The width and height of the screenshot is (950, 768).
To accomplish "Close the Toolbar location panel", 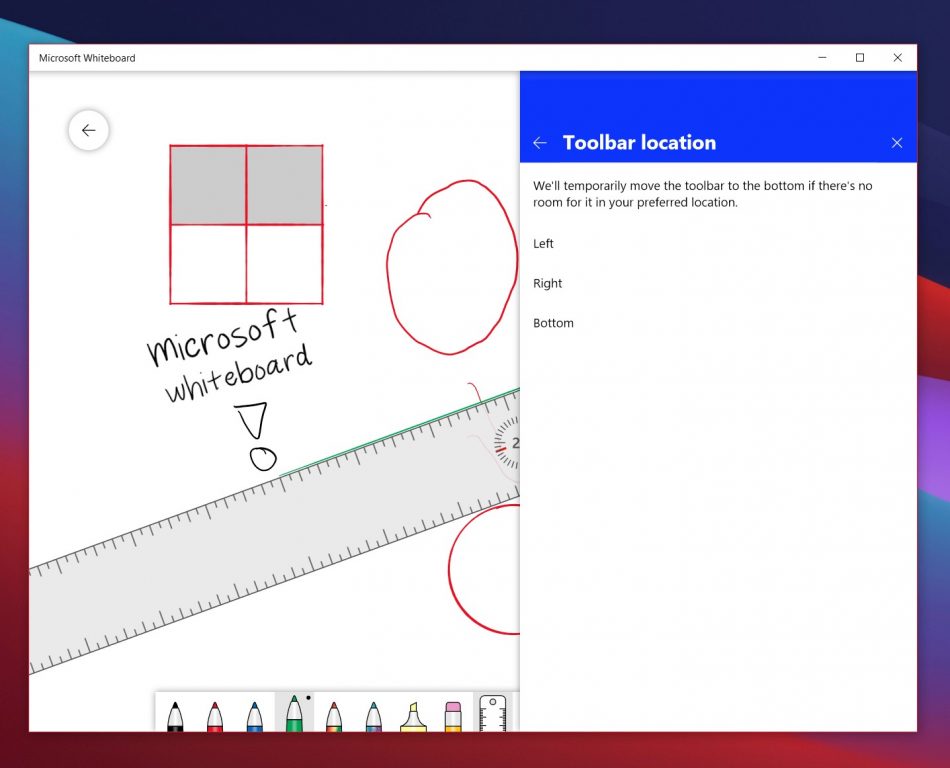I will (897, 143).
